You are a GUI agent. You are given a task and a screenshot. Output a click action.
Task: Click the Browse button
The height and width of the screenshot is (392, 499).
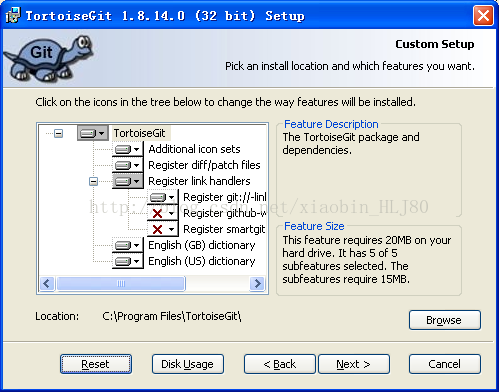[445, 320]
